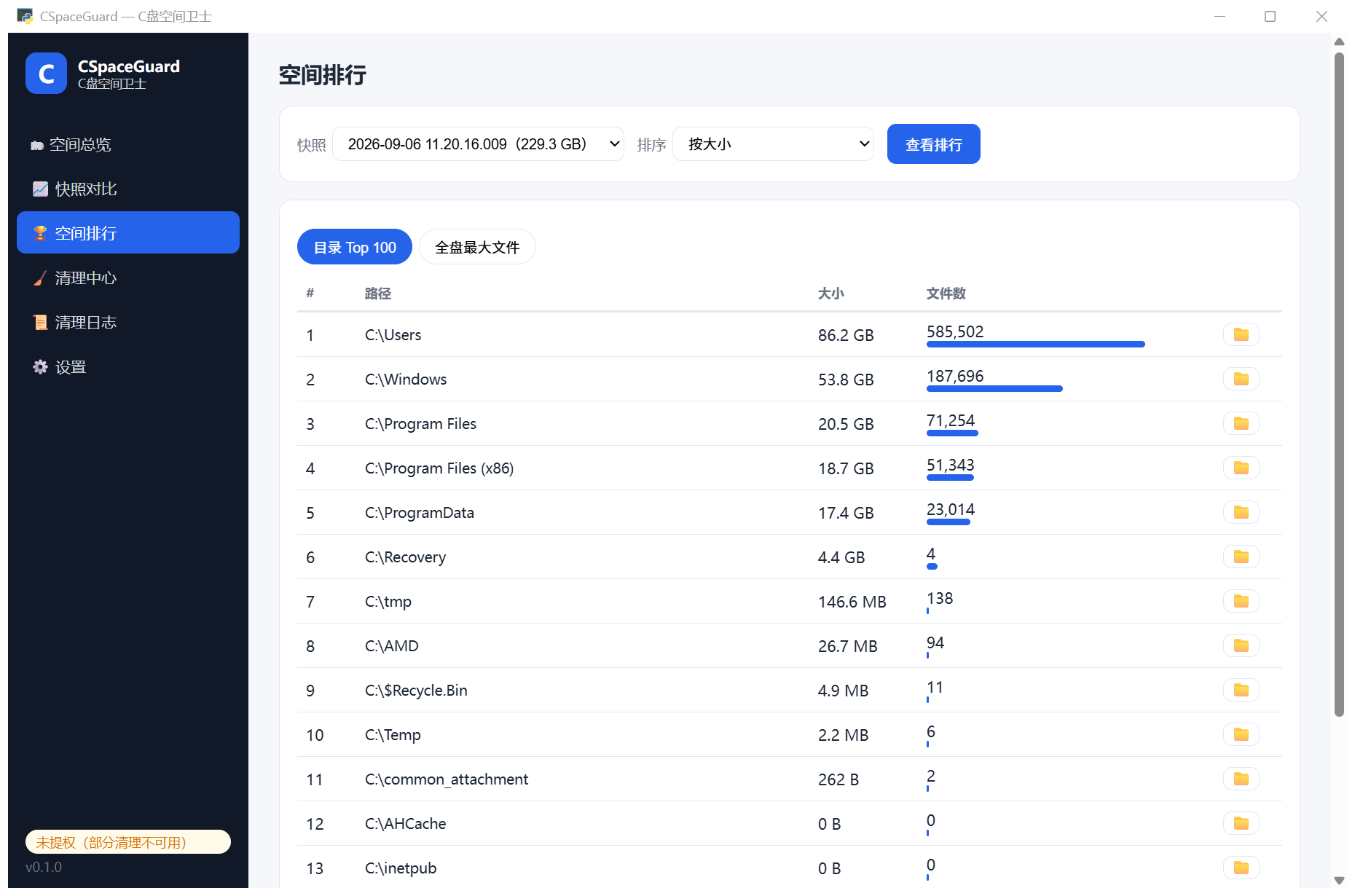Open folder icon for C:\ProgramData row
This screenshot has height=896, width=1355.
point(1241,512)
